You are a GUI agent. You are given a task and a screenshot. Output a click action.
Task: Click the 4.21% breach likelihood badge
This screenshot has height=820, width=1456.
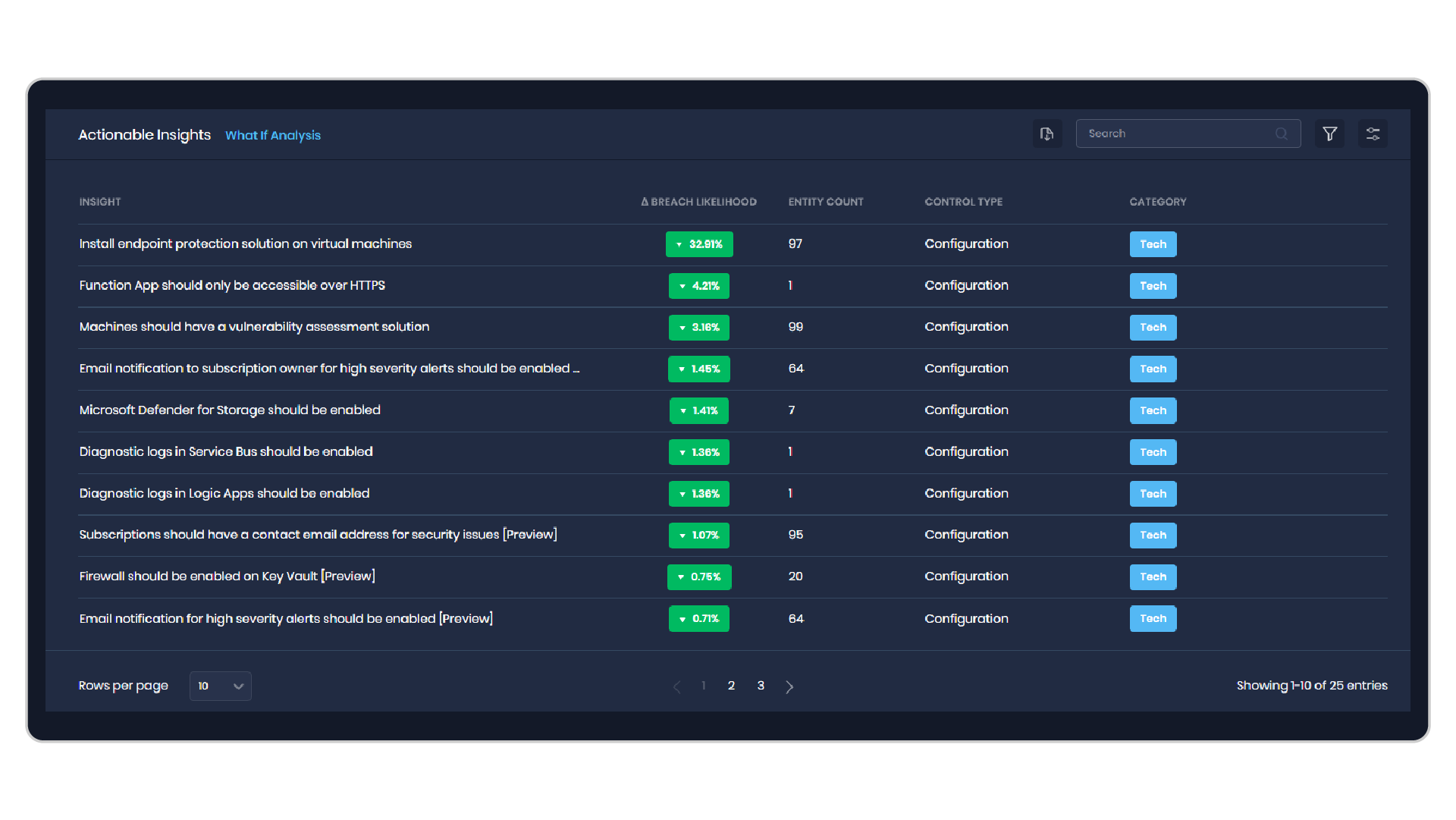(x=699, y=286)
